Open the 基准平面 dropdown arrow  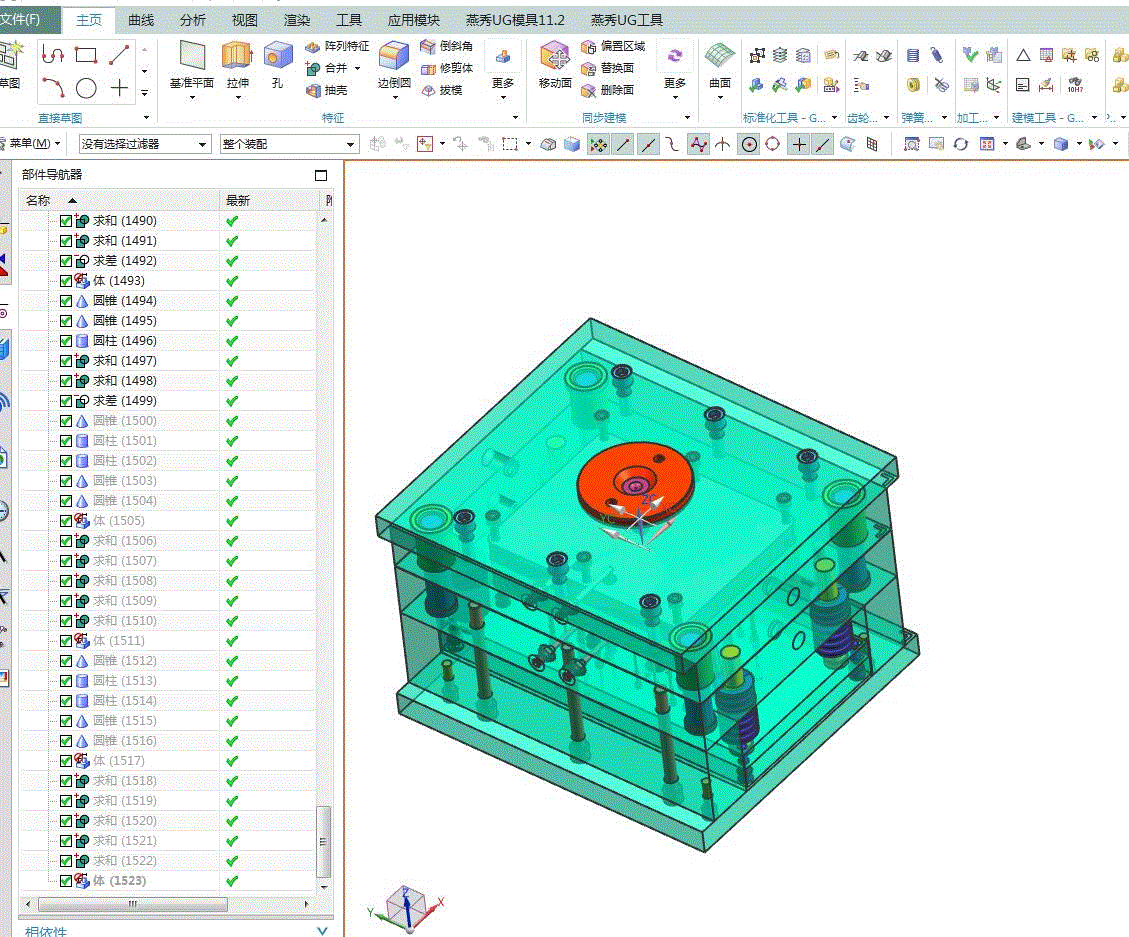192,97
